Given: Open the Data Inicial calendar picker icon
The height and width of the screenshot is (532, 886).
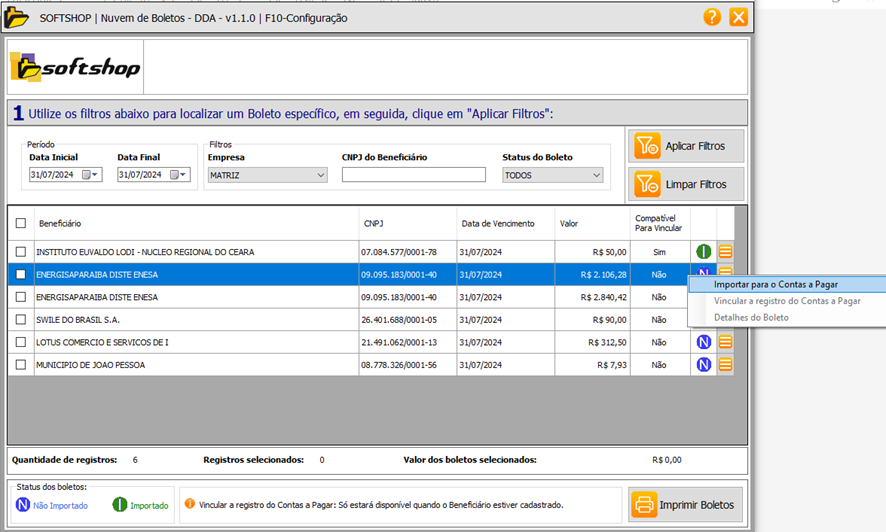Looking at the screenshot, I should [x=88, y=175].
